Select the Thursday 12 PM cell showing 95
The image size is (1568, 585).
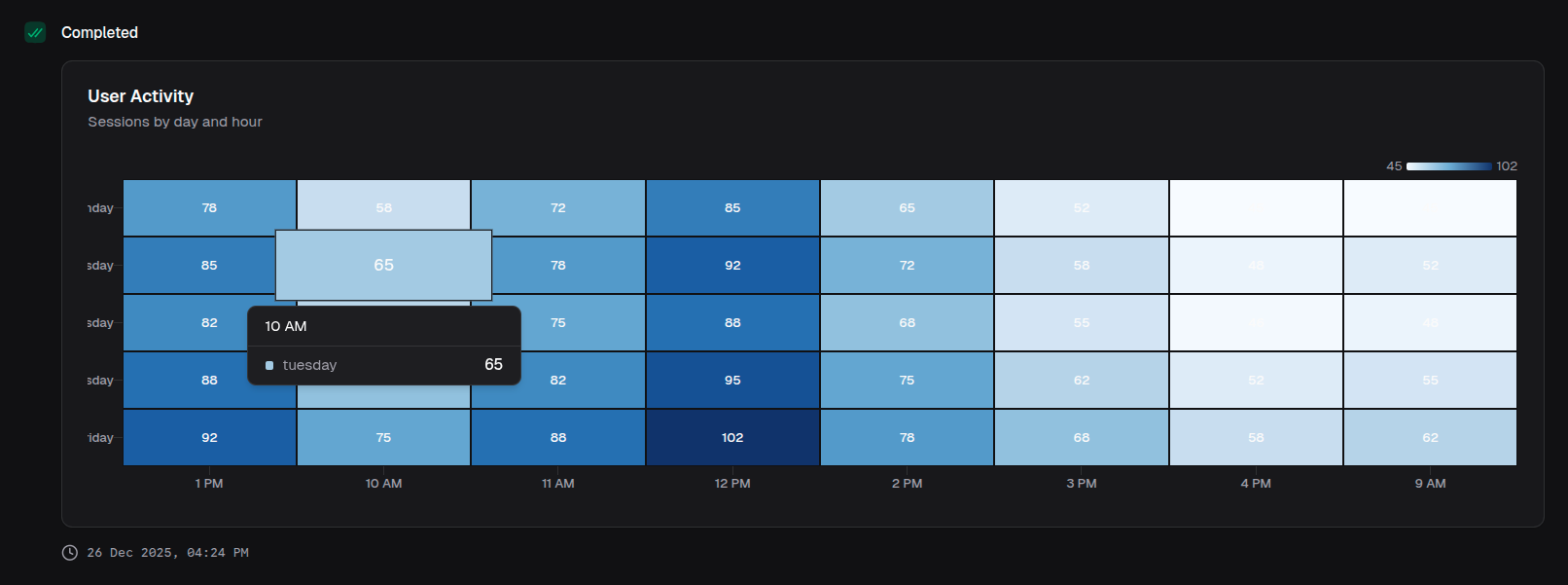tap(732, 381)
